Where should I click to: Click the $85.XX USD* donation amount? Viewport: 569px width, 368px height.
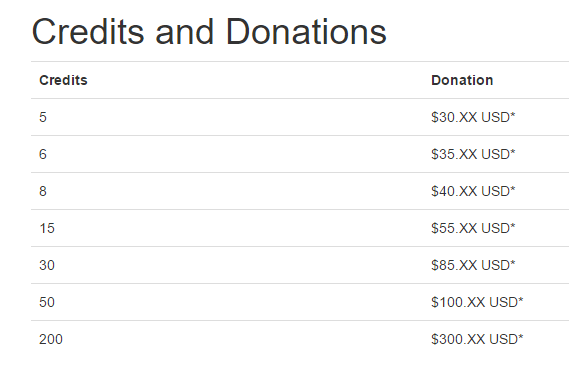(x=473, y=265)
